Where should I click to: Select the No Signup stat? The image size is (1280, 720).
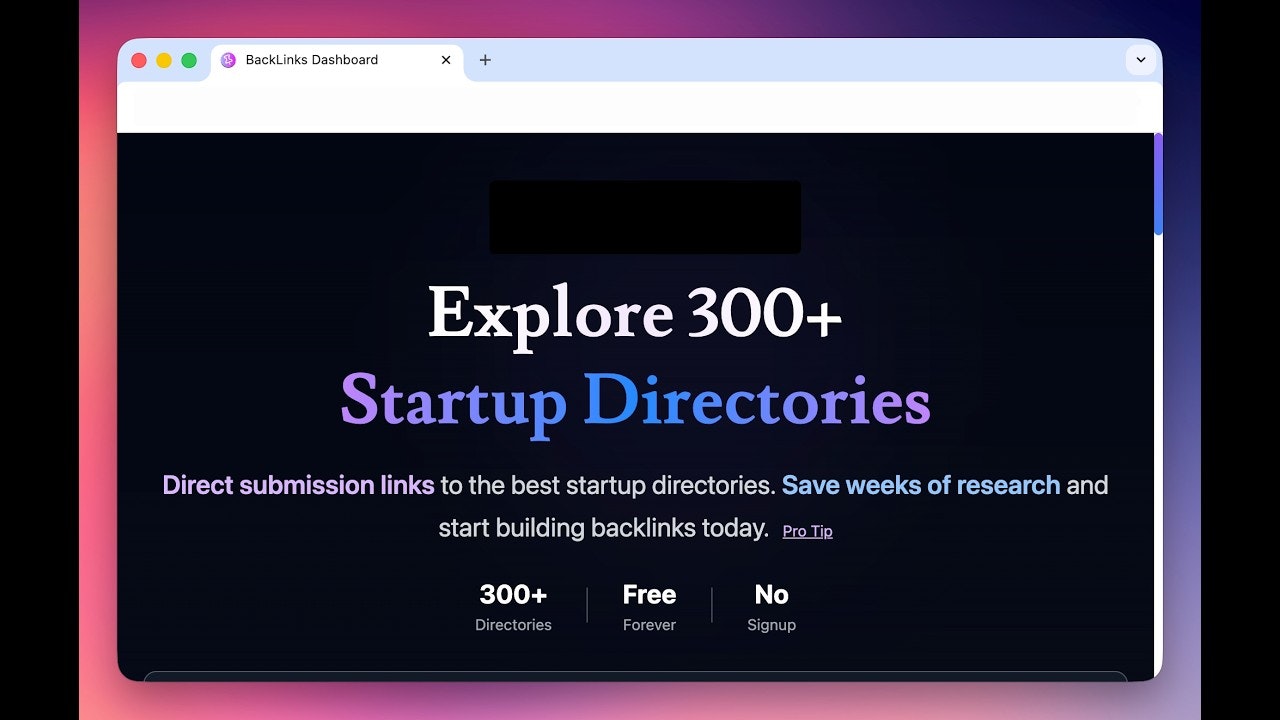coord(771,607)
